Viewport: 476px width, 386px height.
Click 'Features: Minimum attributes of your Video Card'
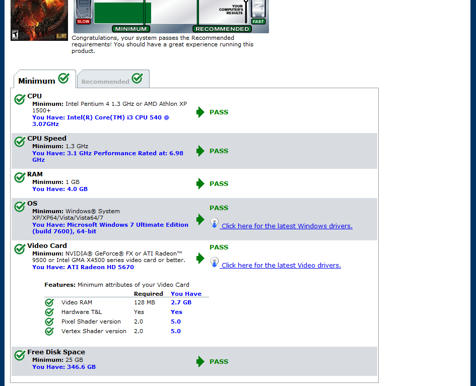[x=117, y=285]
